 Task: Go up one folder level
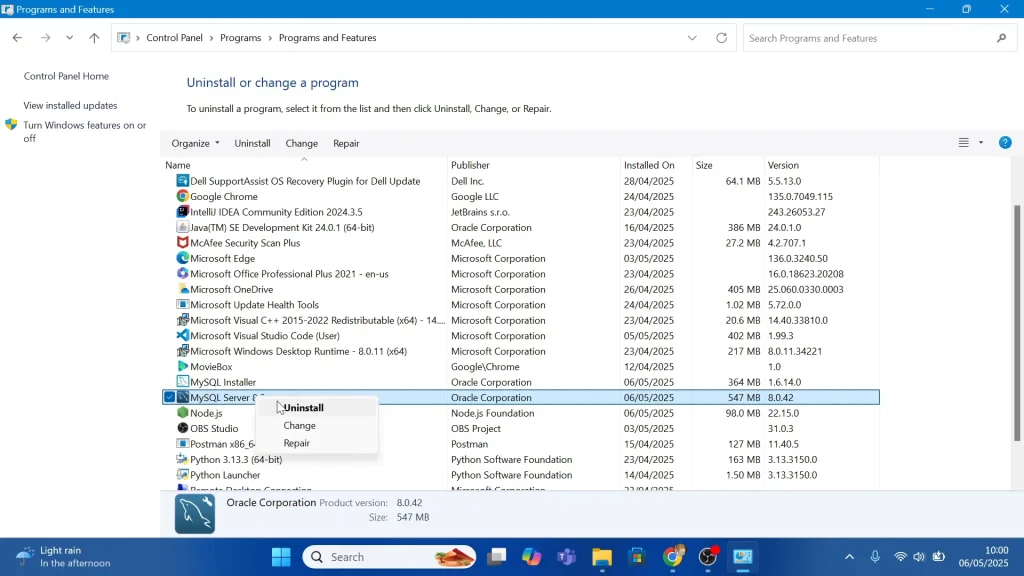[94, 38]
